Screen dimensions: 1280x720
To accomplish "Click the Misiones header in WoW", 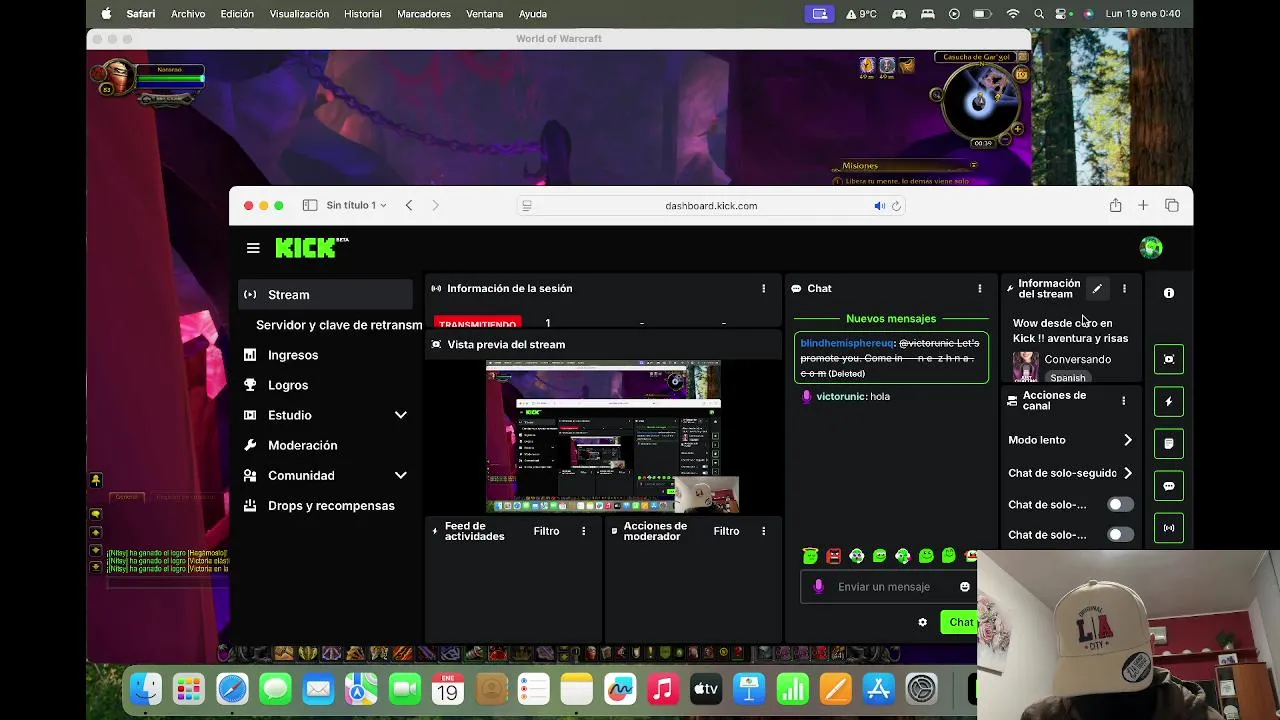I will point(860,166).
